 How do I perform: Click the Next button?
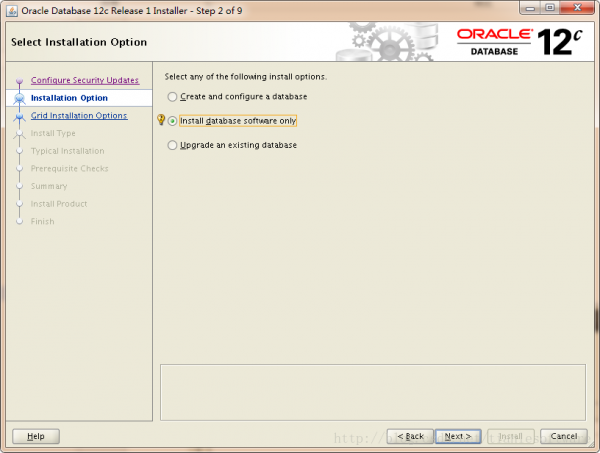[458, 436]
